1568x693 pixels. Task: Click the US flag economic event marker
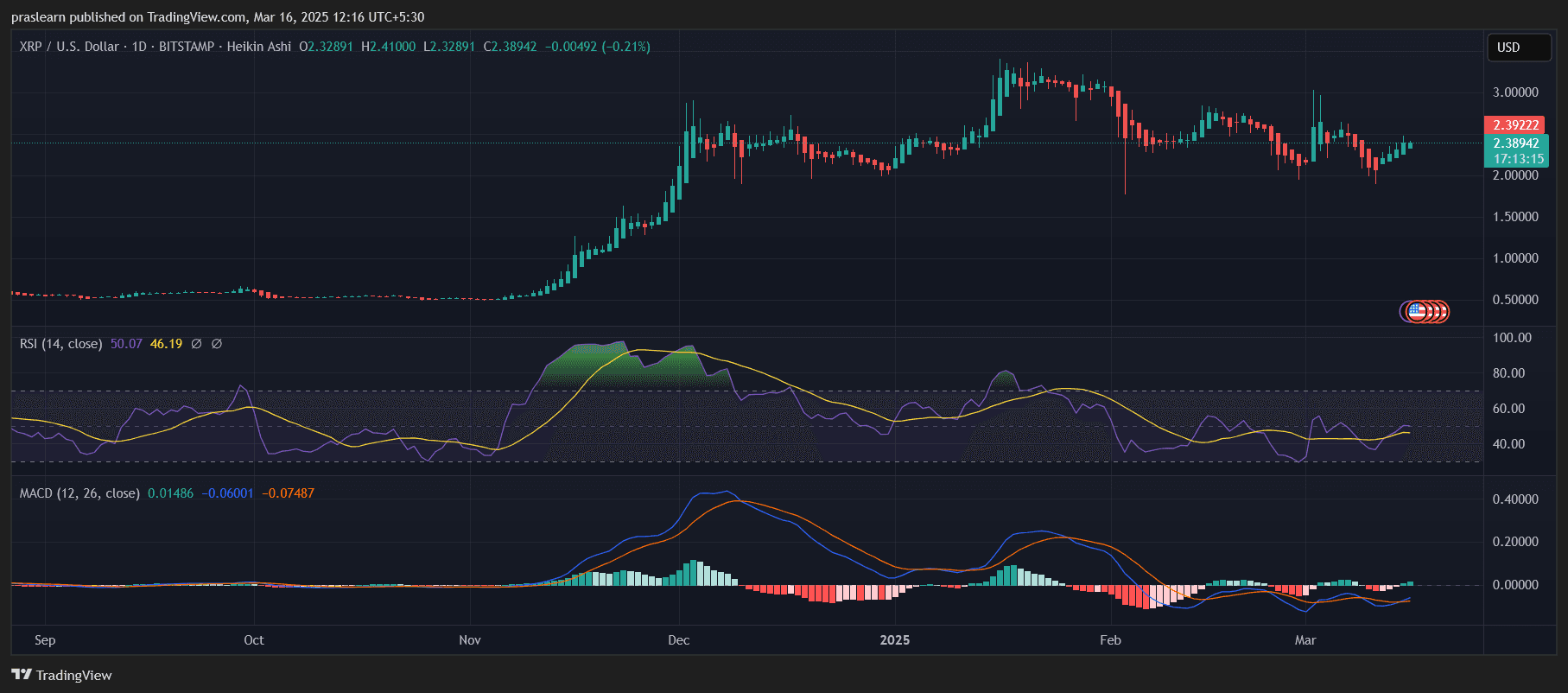(1417, 311)
